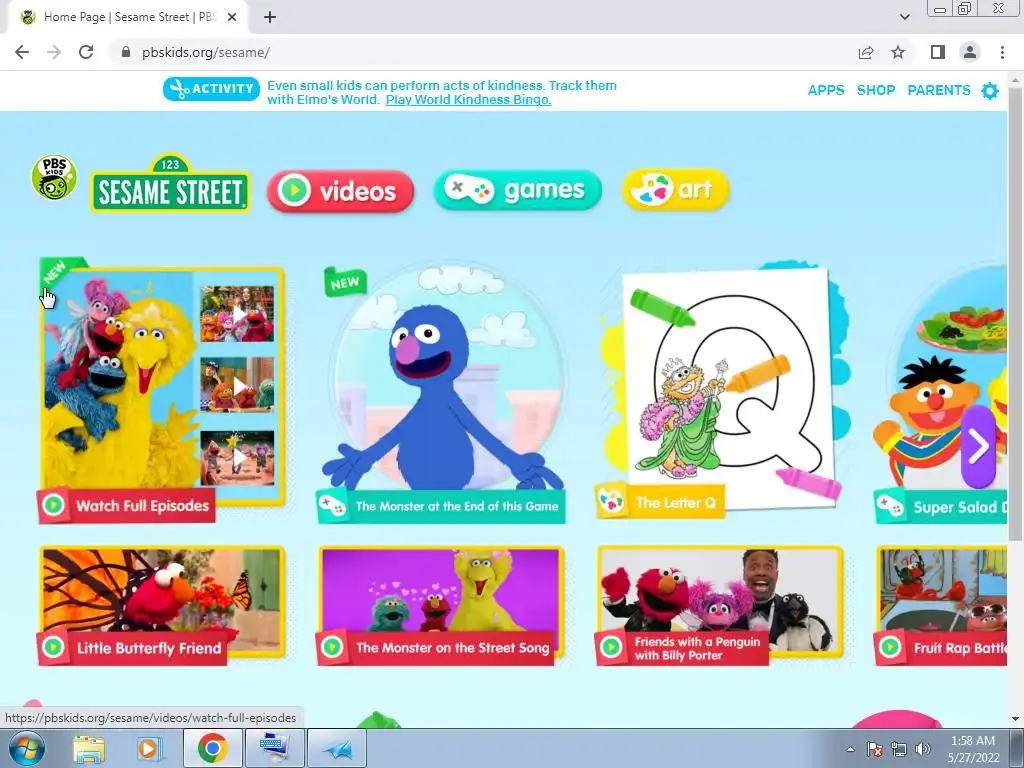
Task: Click the first small episode preview thumbnail
Action: tap(237, 314)
